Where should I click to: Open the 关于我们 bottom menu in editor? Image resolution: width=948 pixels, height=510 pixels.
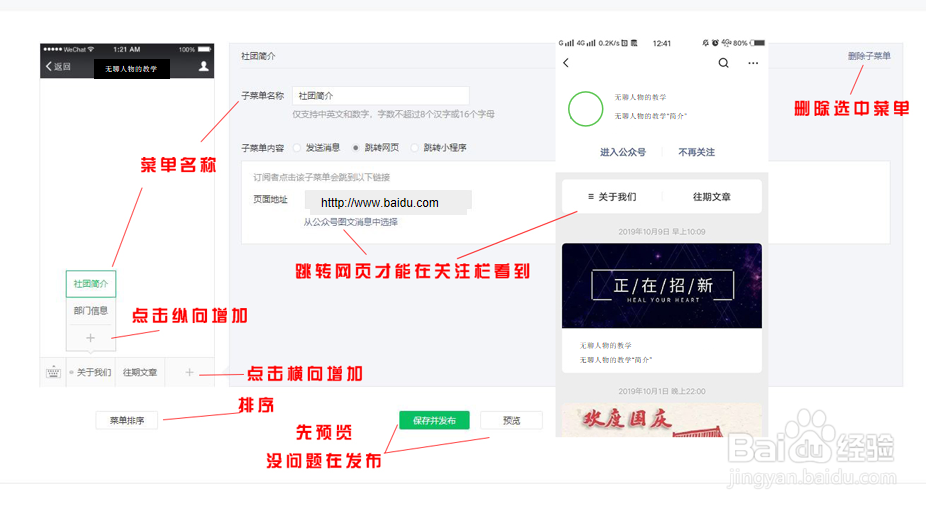[x=91, y=372]
